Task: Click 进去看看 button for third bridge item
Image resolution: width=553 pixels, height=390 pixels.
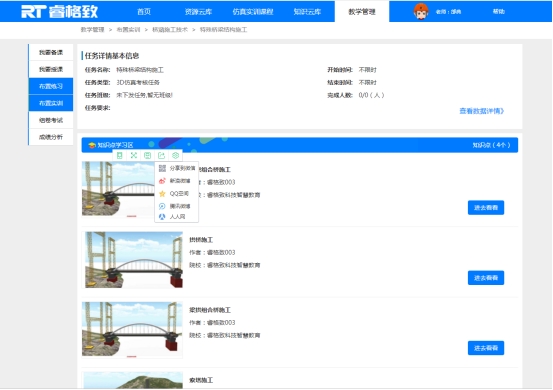Action: coord(486,348)
